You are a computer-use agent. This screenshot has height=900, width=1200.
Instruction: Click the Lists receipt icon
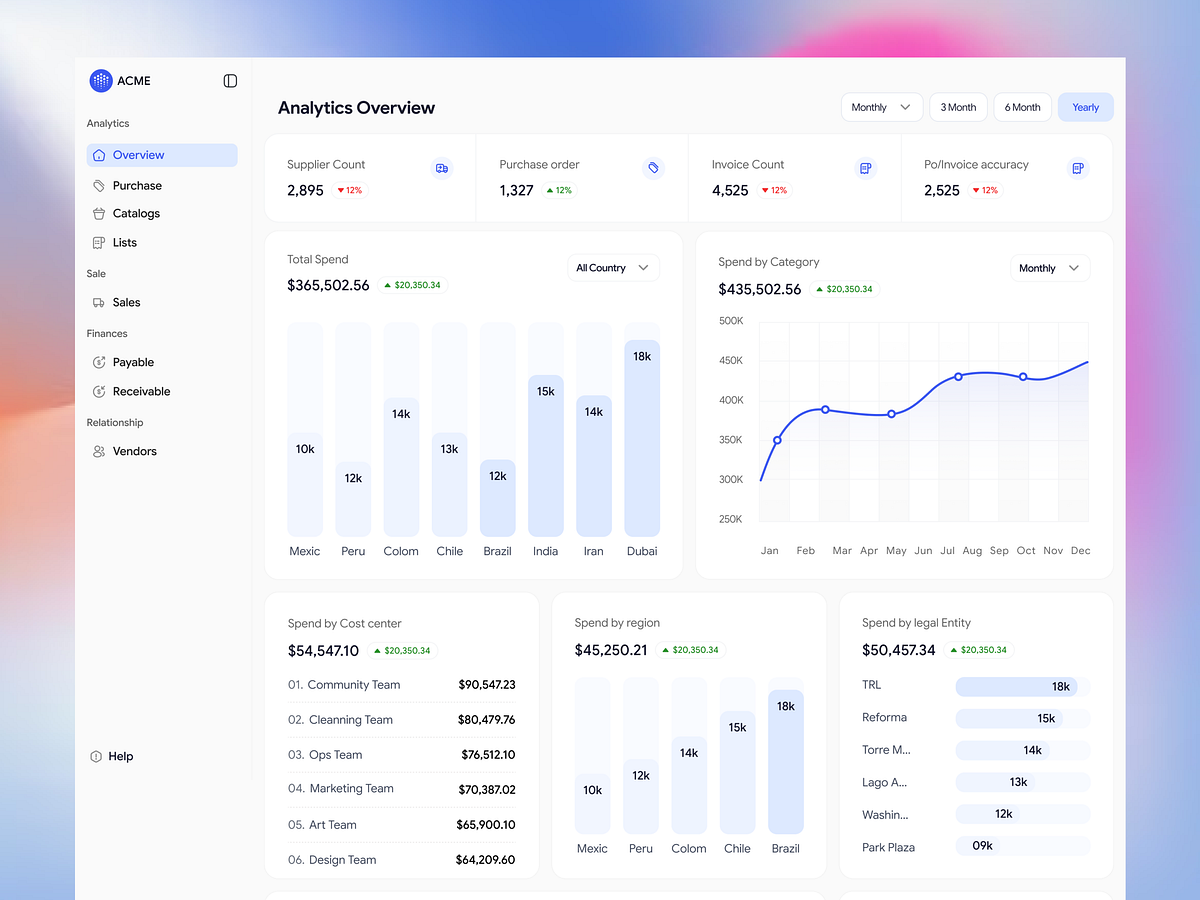pyautogui.click(x=99, y=242)
